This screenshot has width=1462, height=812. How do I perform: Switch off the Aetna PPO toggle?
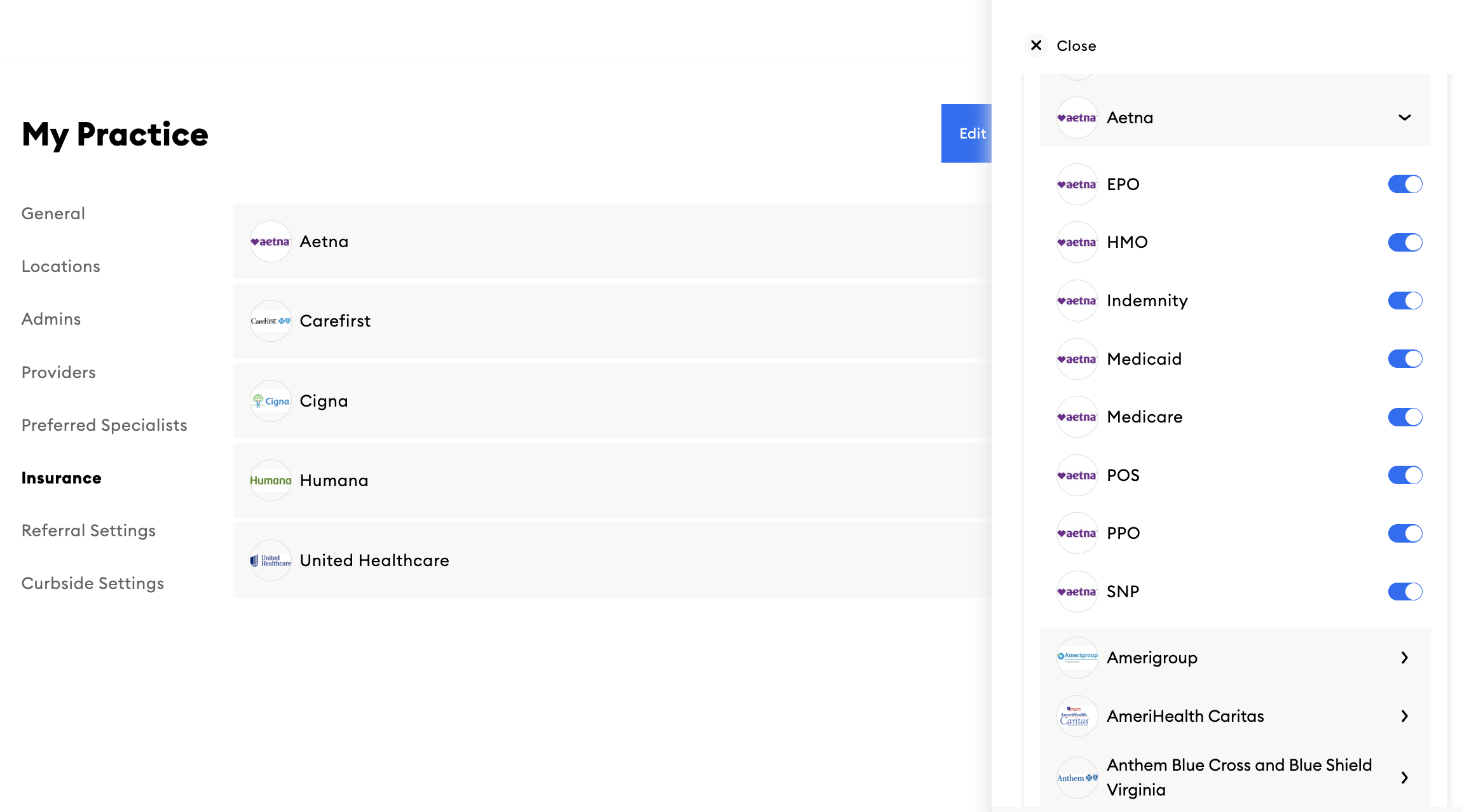tap(1405, 533)
